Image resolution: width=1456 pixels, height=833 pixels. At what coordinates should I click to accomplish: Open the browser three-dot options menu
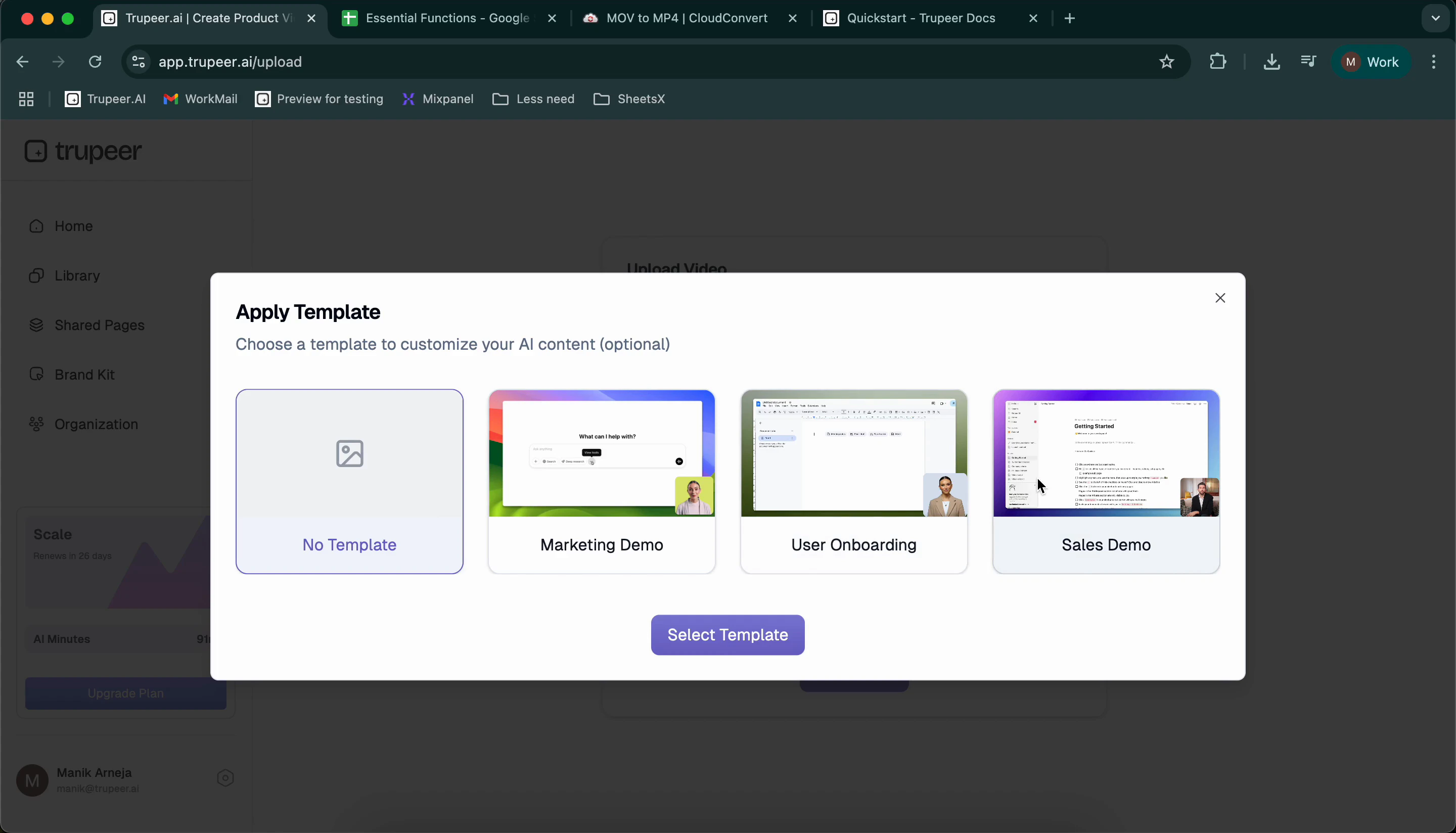[1434, 61]
